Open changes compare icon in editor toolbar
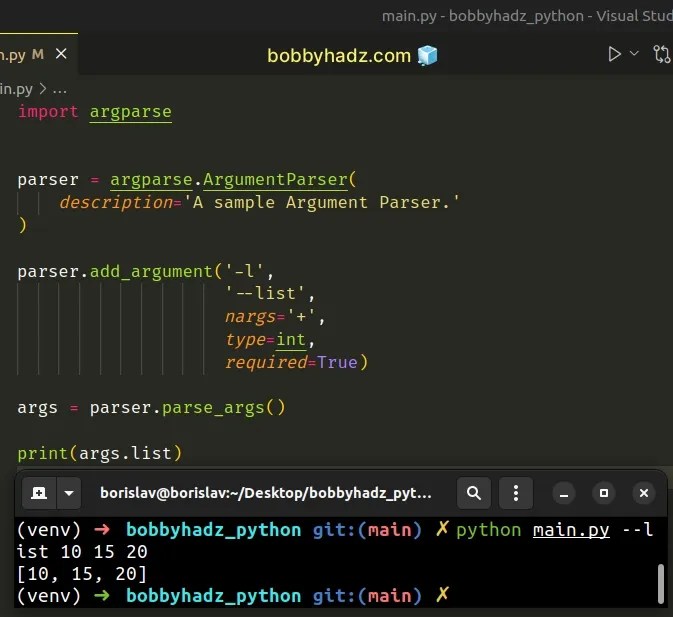Image resolution: width=673 pixels, height=617 pixels. click(661, 54)
